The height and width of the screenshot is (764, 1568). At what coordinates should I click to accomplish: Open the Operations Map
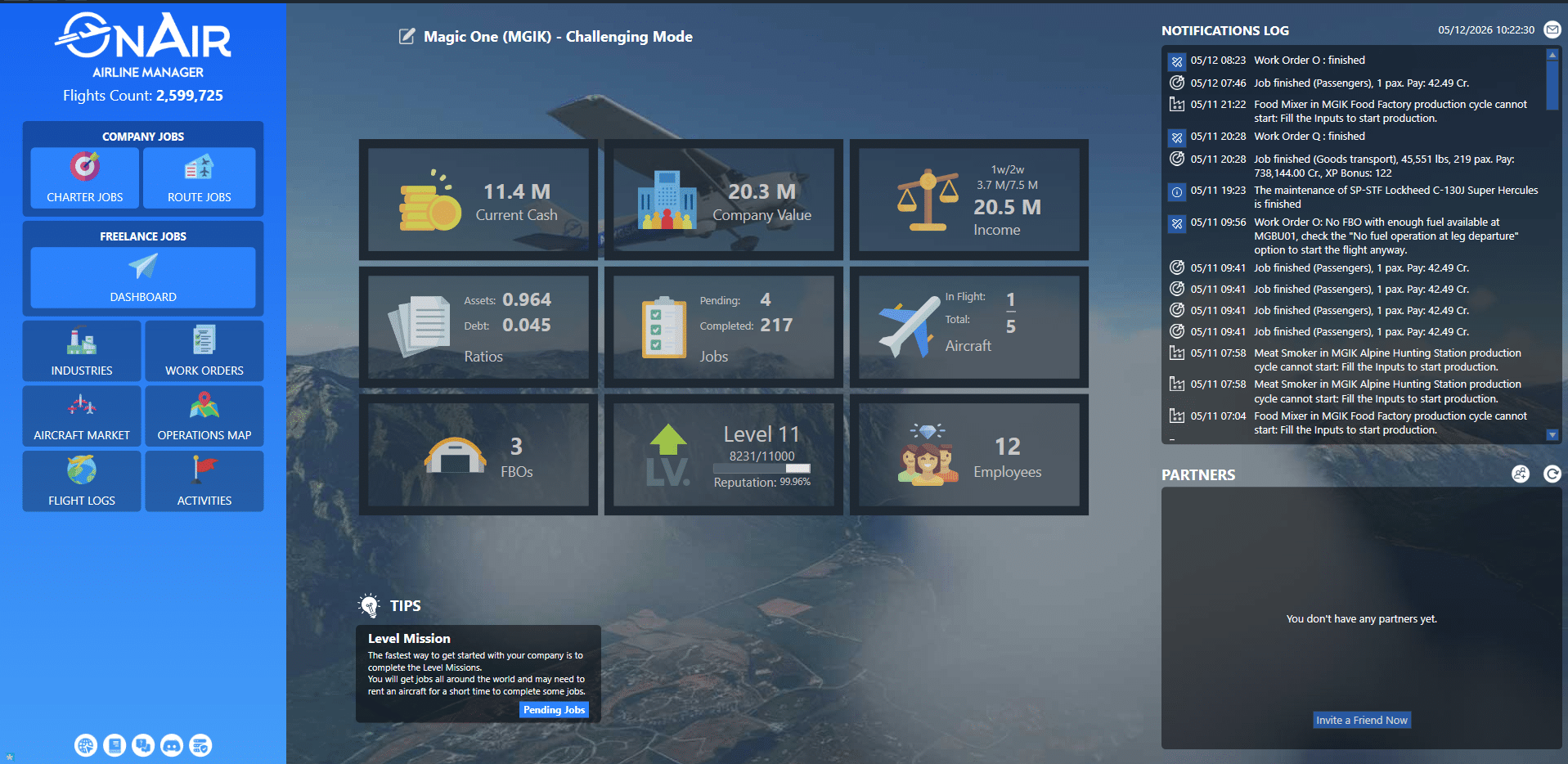pos(204,416)
